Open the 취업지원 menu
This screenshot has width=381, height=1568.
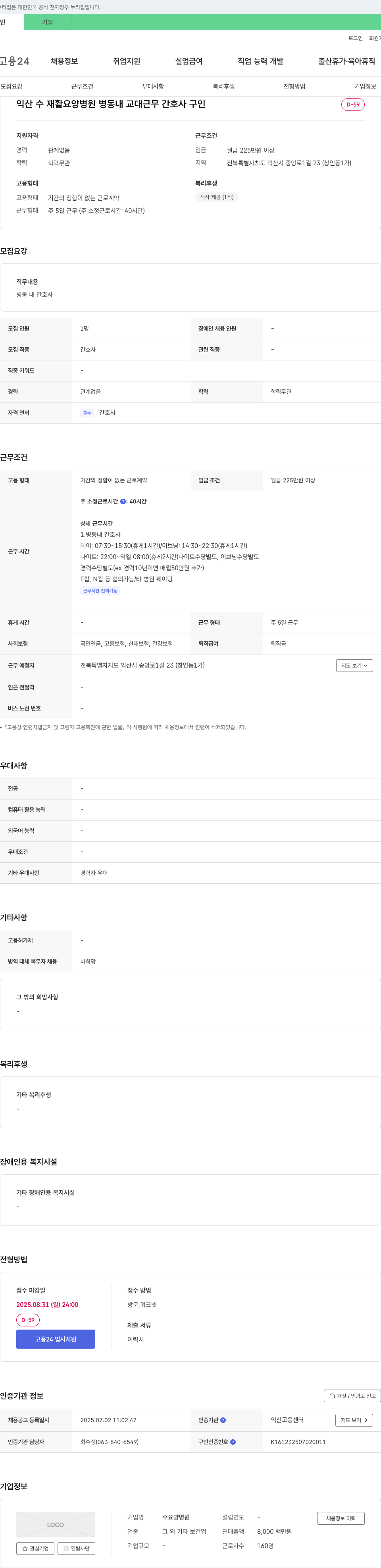click(126, 61)
